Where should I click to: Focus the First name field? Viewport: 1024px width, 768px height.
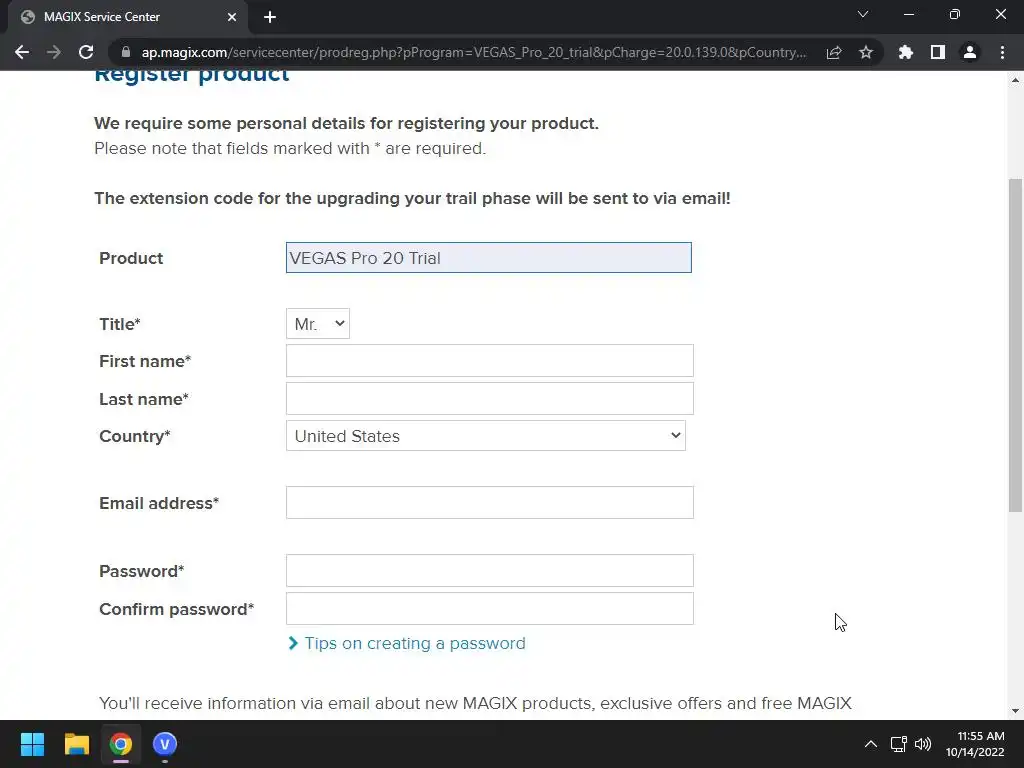490,360
